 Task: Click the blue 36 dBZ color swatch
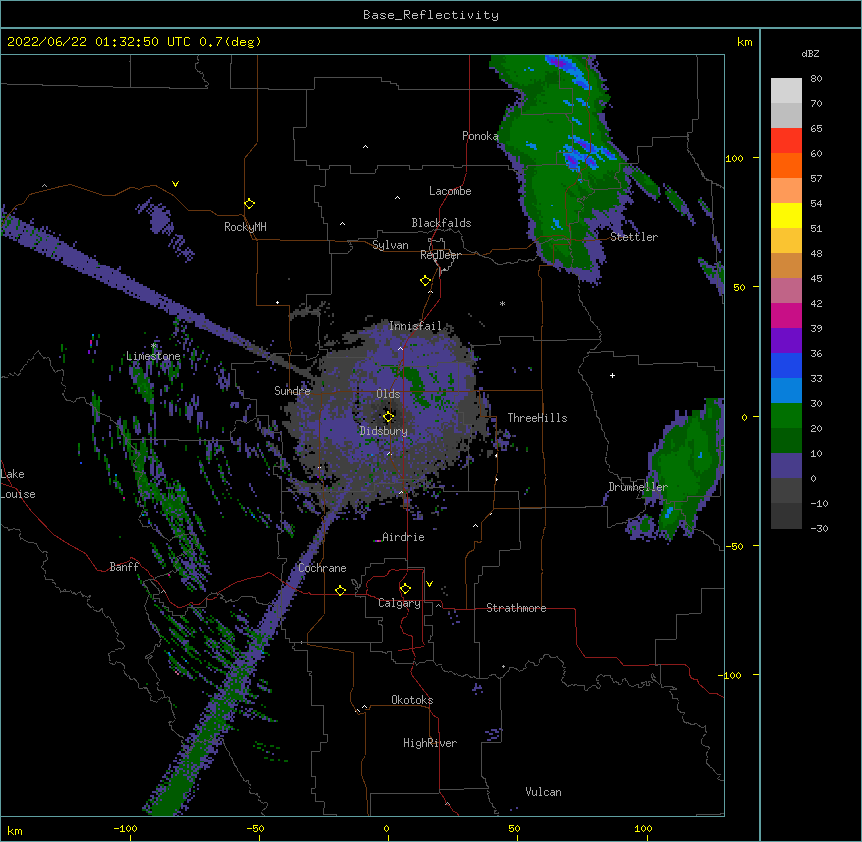[x=786, y=365]
